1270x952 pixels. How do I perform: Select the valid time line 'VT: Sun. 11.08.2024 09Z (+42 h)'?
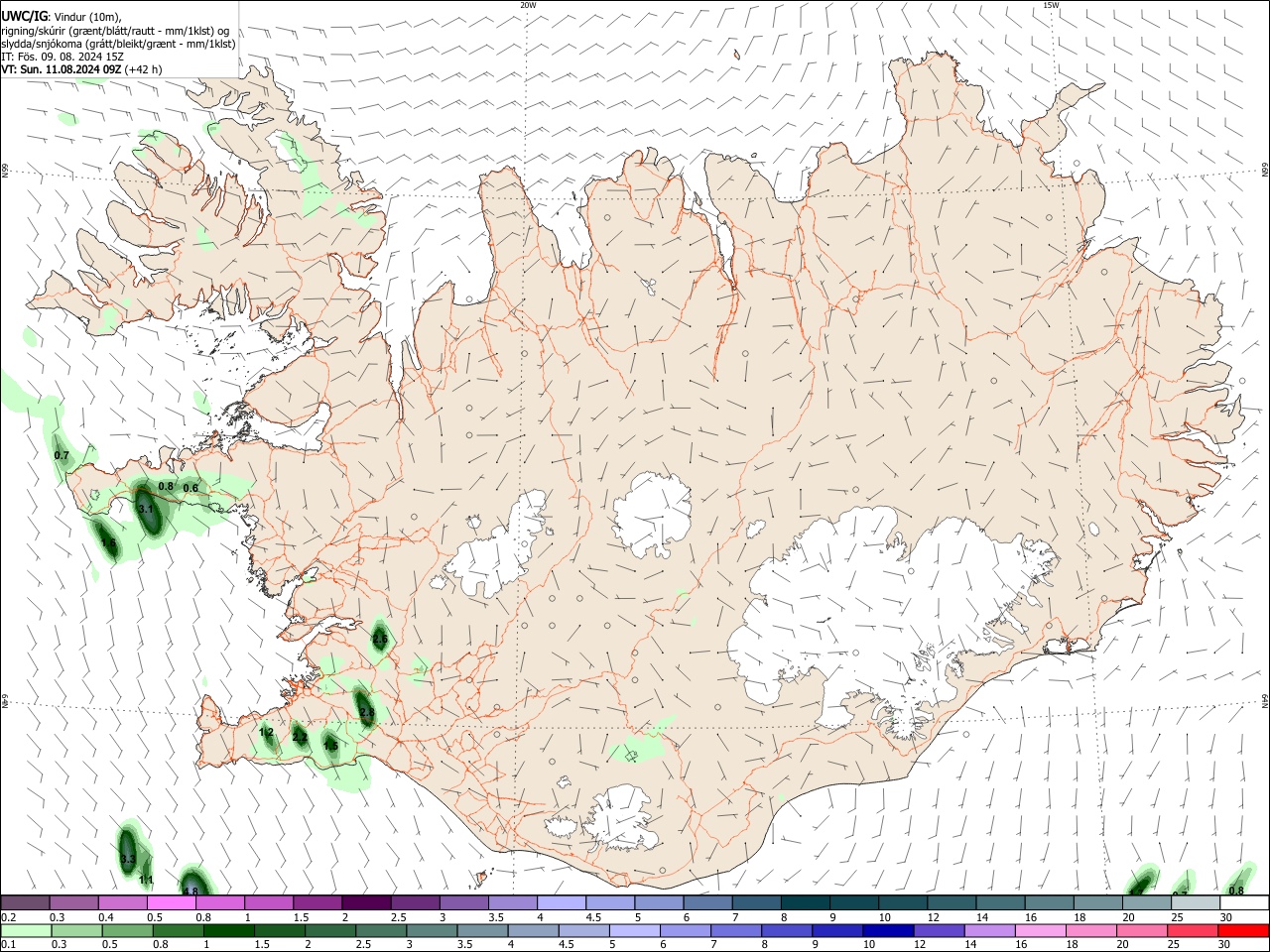(81, 69)
